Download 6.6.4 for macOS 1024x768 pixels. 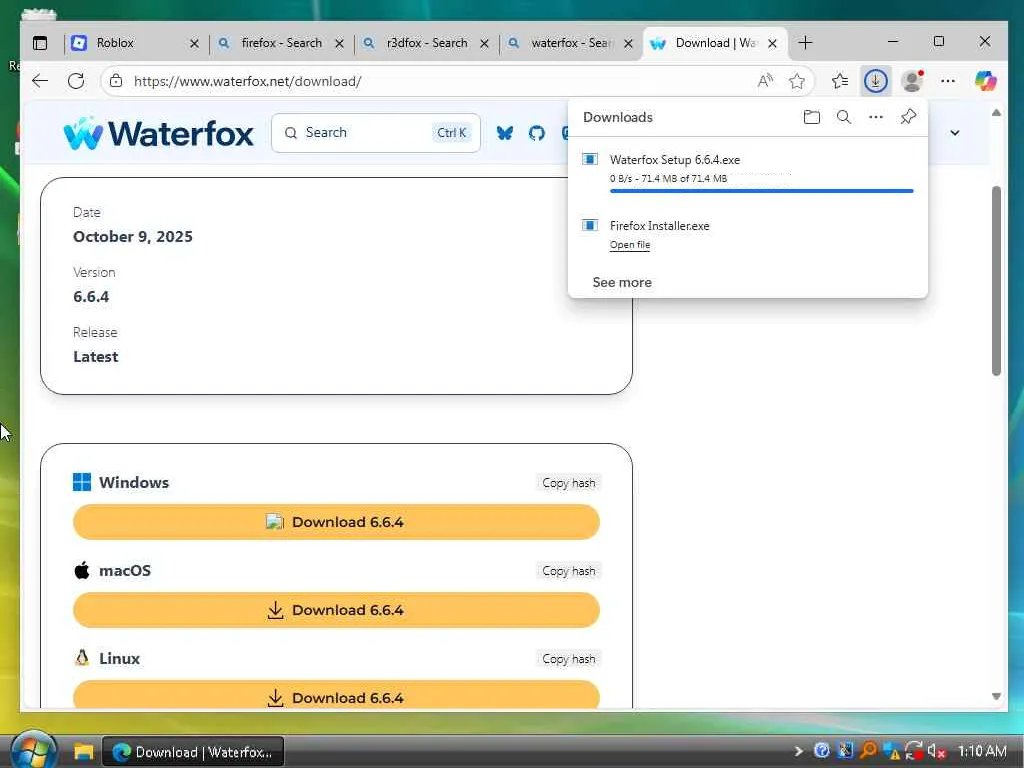click(x=336, y=610)
